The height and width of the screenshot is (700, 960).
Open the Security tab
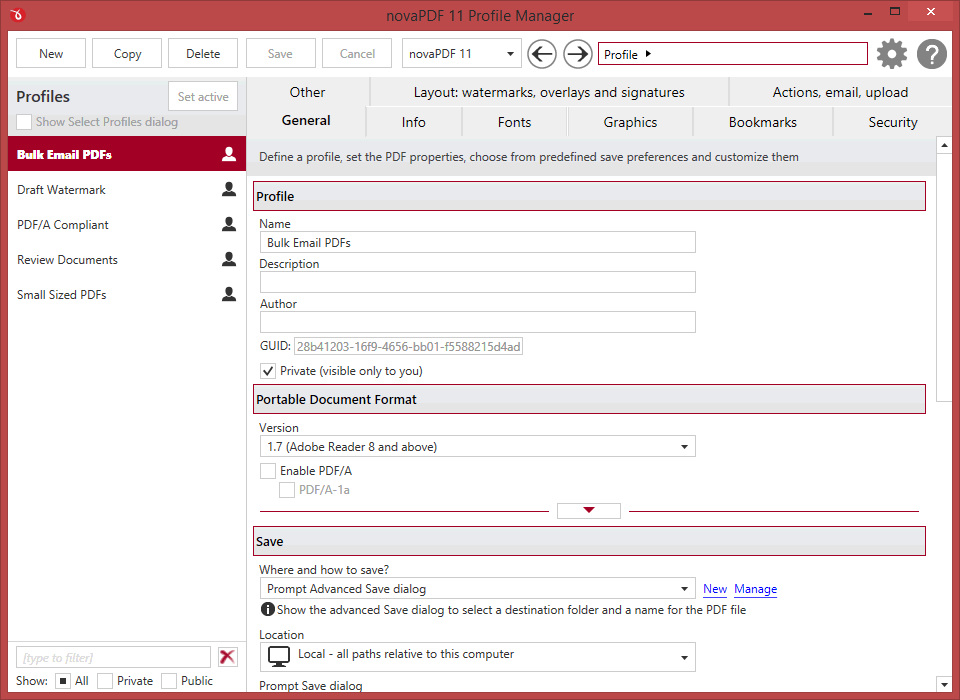pyautogui.click(x=893, y=122)
